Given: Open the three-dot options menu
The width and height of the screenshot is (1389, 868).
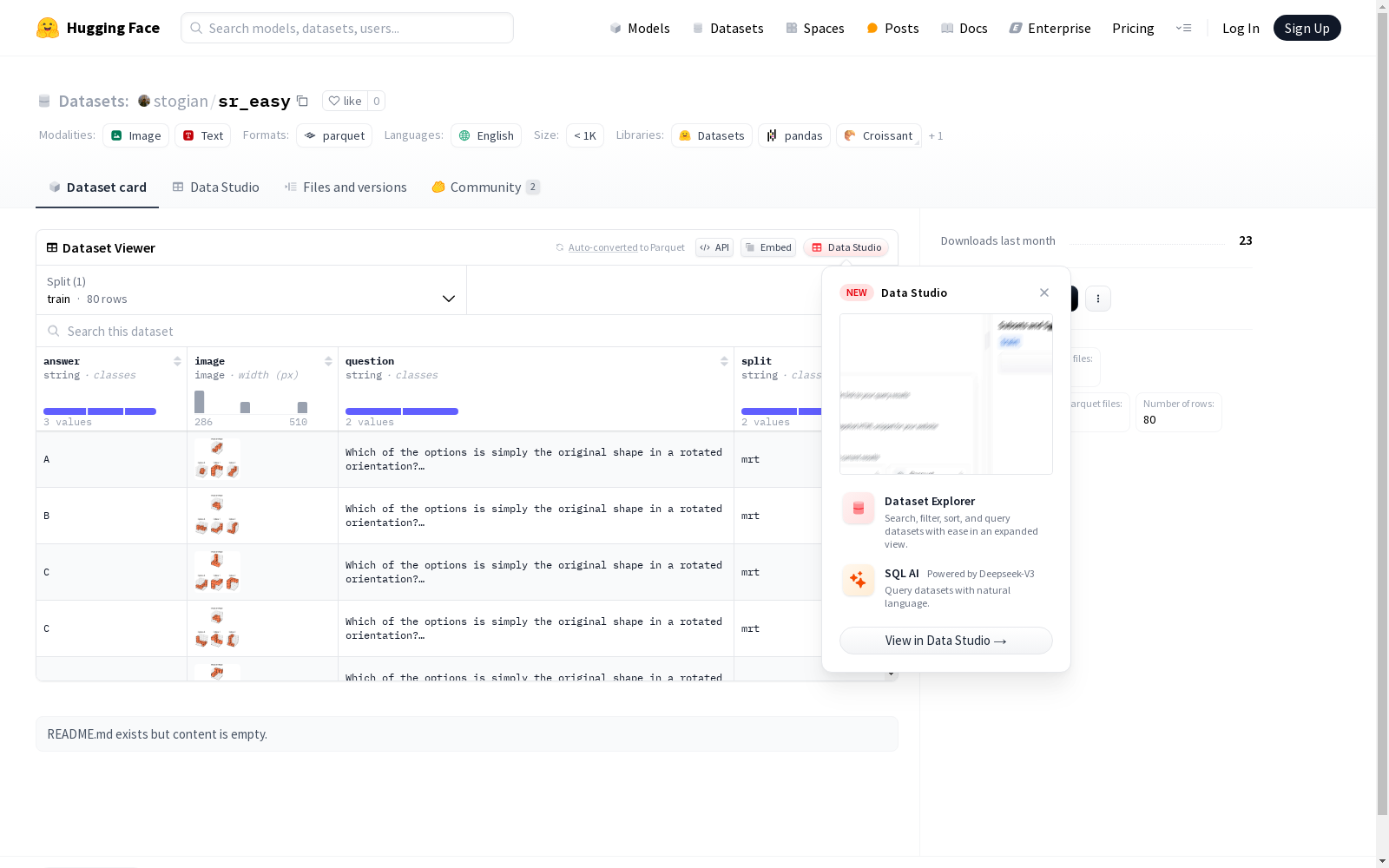Looking at the screenshot, I should (x=1098, y=299).
